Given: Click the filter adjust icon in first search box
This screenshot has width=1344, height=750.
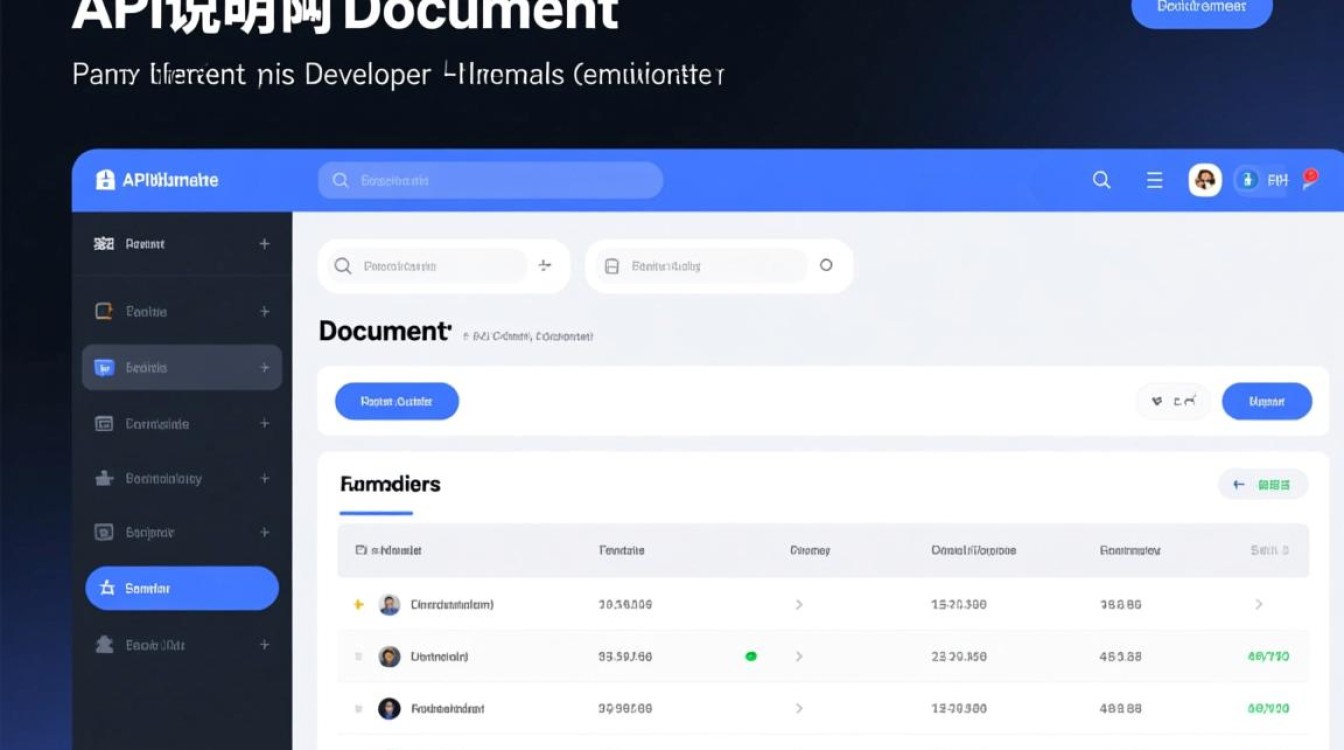Looking at the screenshot, I should (x=545, y=265).
